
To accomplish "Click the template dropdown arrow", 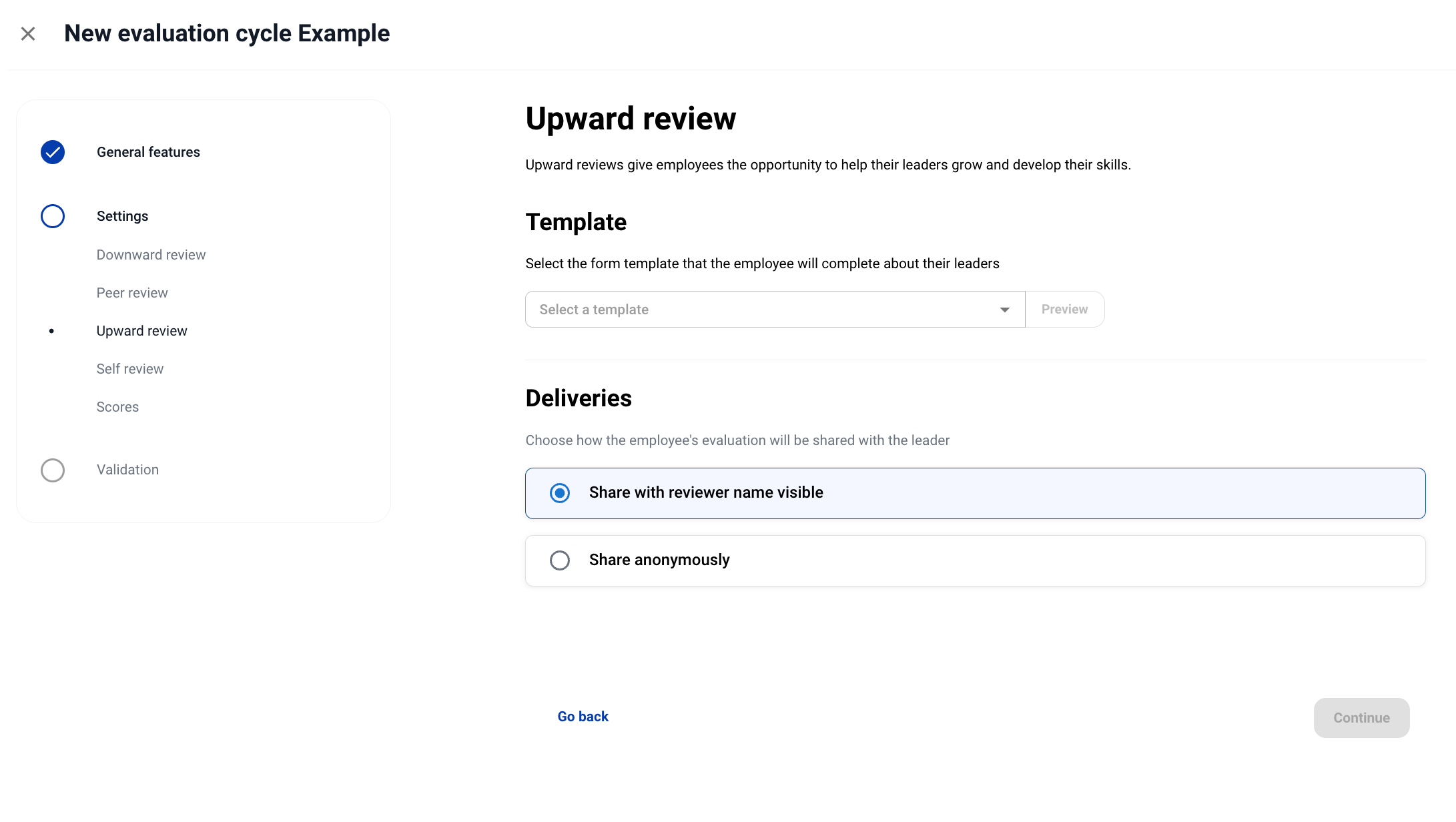I will click(1004, 310).
